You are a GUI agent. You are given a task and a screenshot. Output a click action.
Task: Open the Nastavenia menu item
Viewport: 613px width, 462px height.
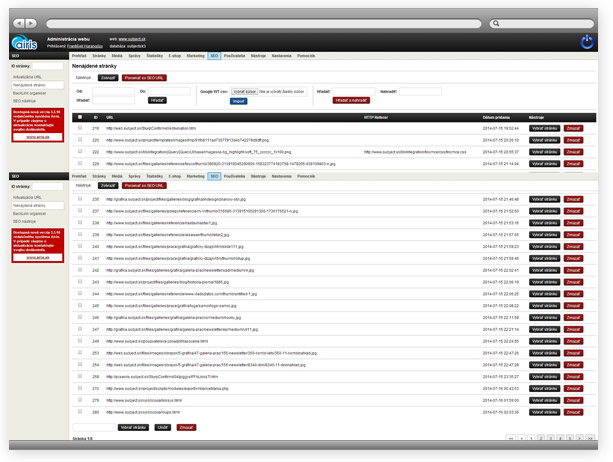pyautogui.click(x=282, y=58)
